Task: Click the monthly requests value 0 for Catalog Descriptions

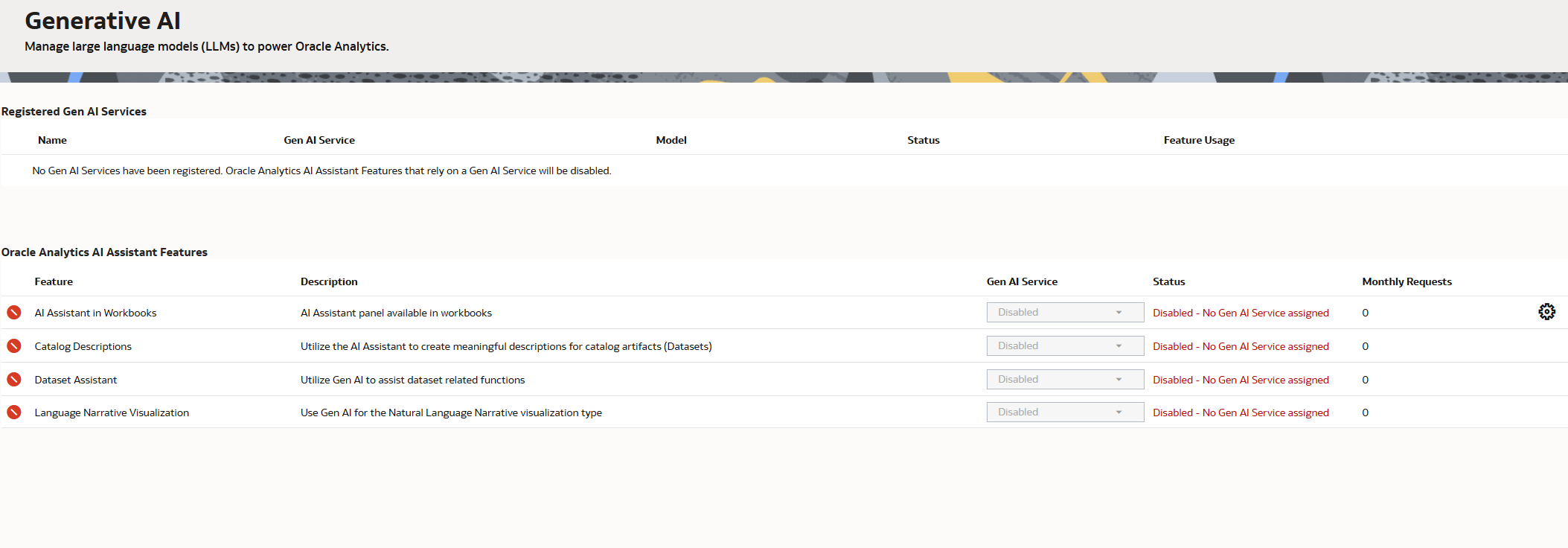Action: click(x=1365, y=346)
